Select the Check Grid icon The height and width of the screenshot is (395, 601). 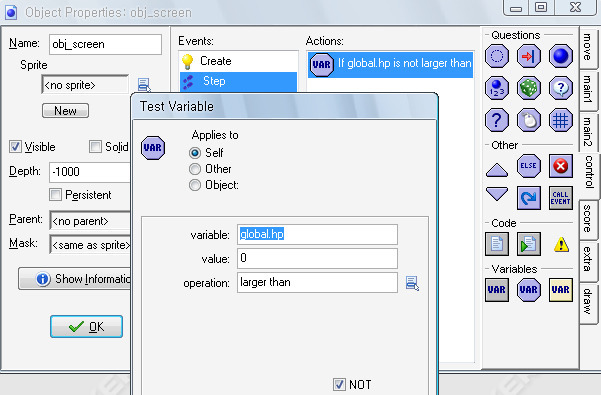click(560, 120)
